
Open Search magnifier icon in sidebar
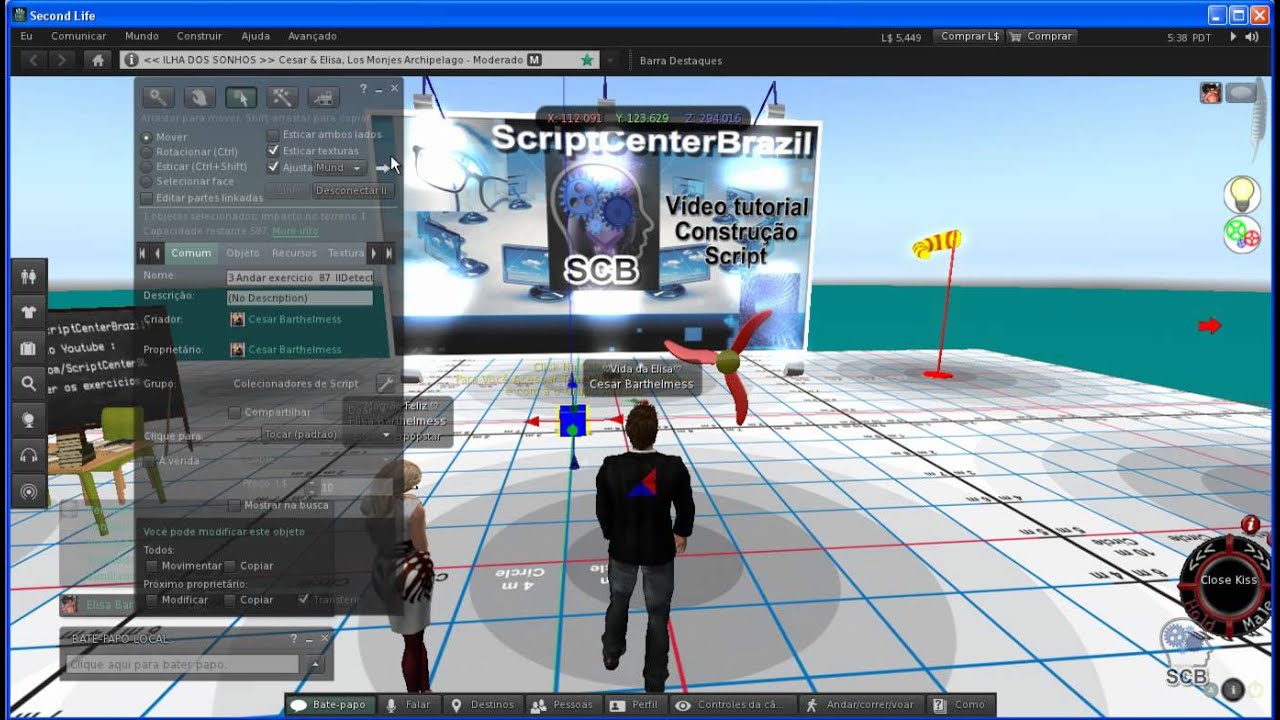click(x=28, y=384)
